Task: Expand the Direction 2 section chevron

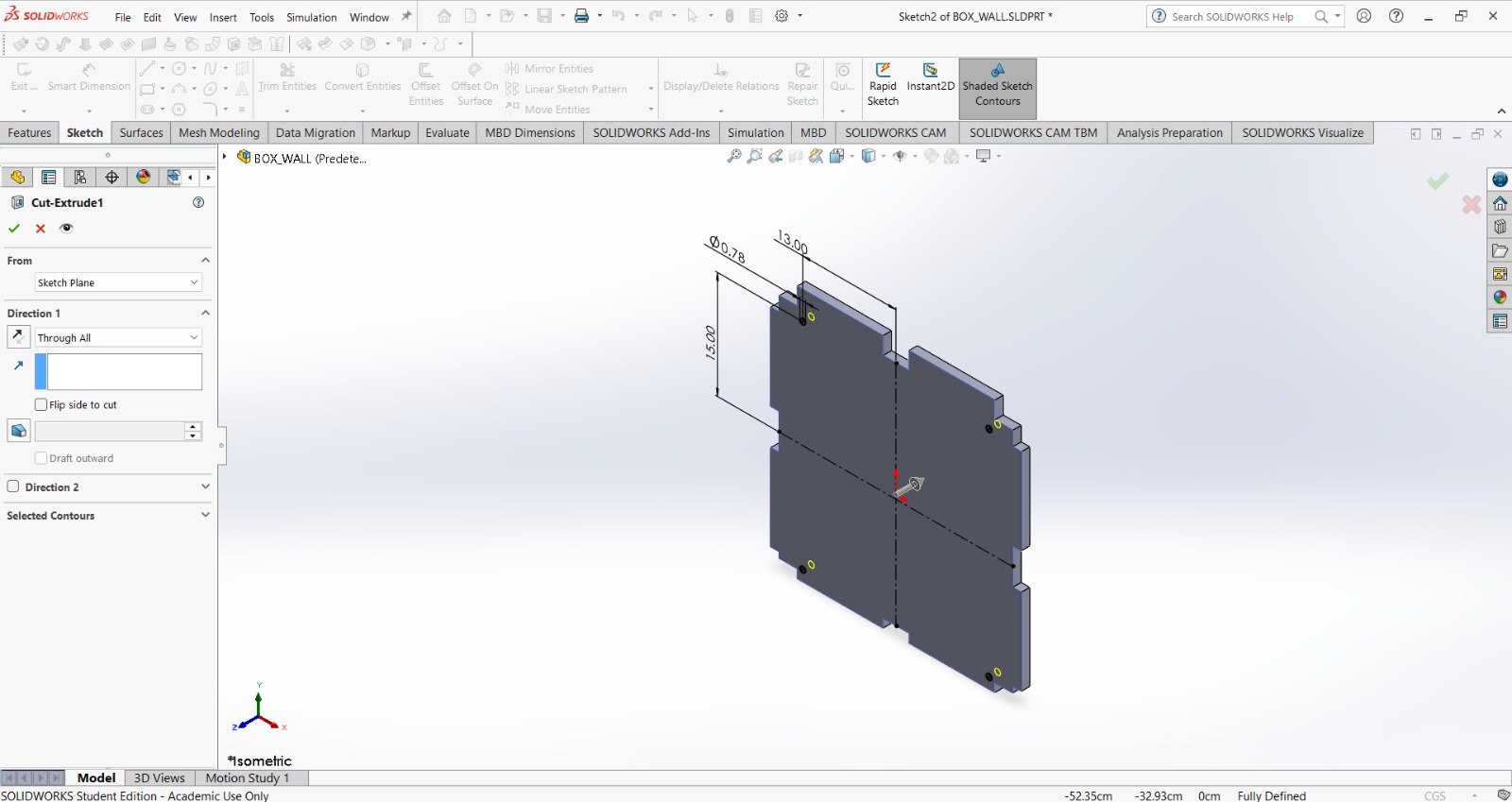Action: pyautogui.click(x=205, y=486)
